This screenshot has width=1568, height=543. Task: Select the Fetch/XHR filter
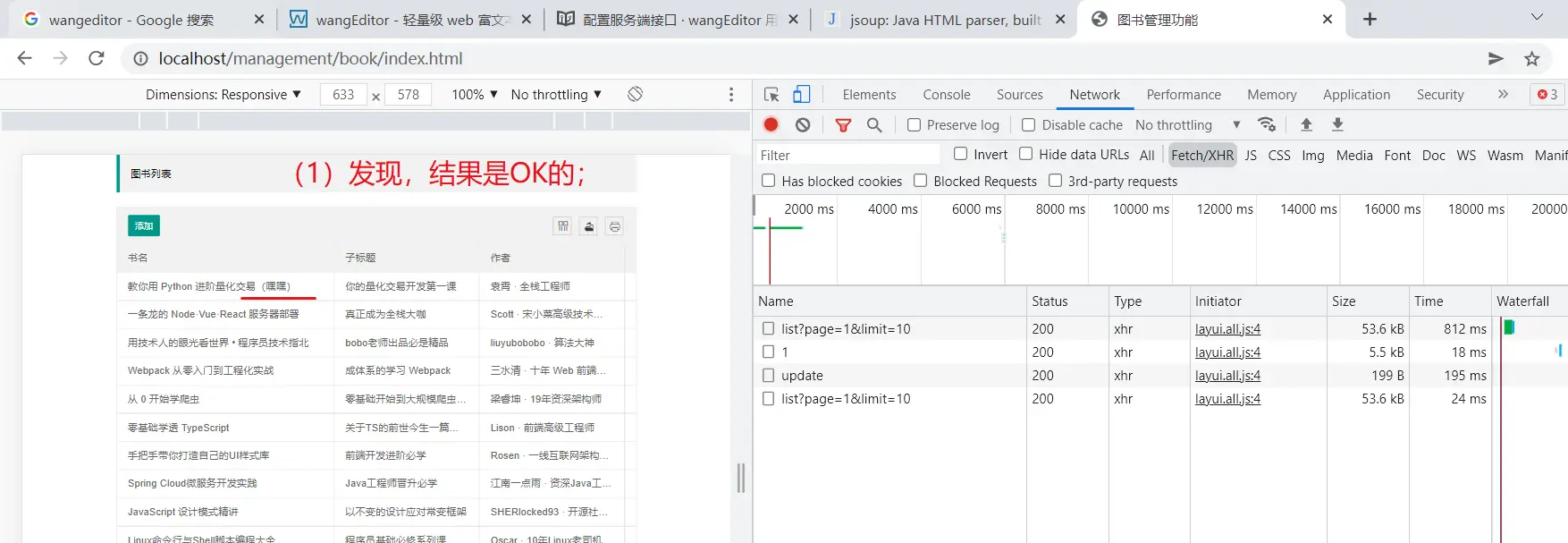click(x=1202, y=155)
